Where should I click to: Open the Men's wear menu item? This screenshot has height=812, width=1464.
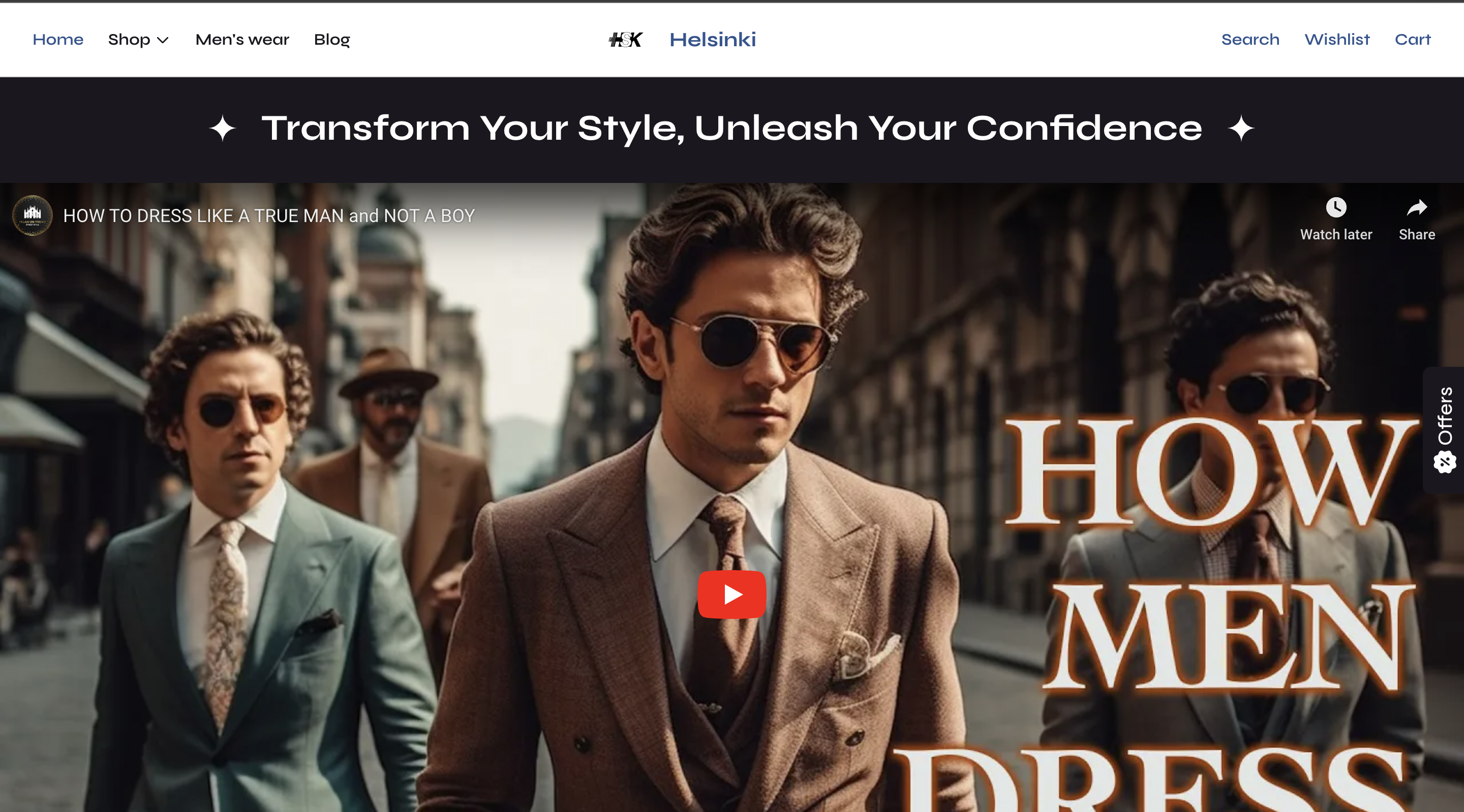[242, 39]
